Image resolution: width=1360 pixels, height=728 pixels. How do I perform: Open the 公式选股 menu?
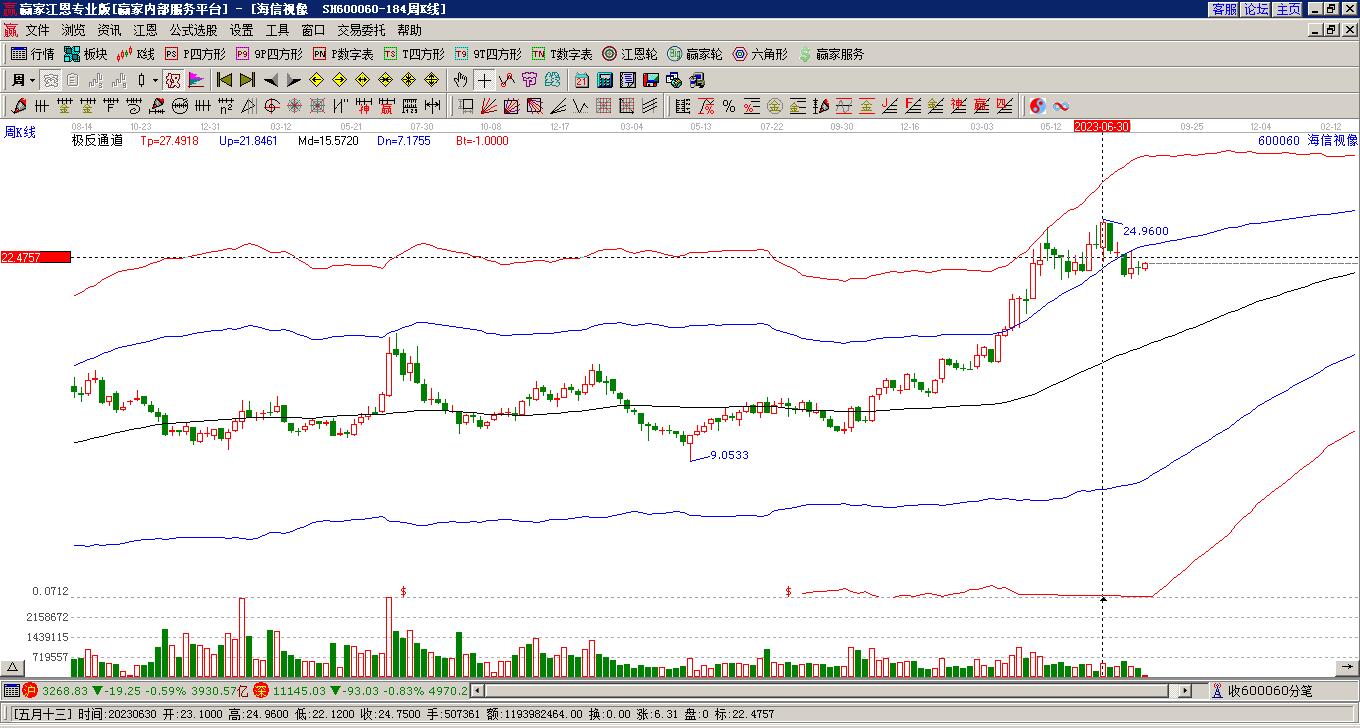(193, 31)
